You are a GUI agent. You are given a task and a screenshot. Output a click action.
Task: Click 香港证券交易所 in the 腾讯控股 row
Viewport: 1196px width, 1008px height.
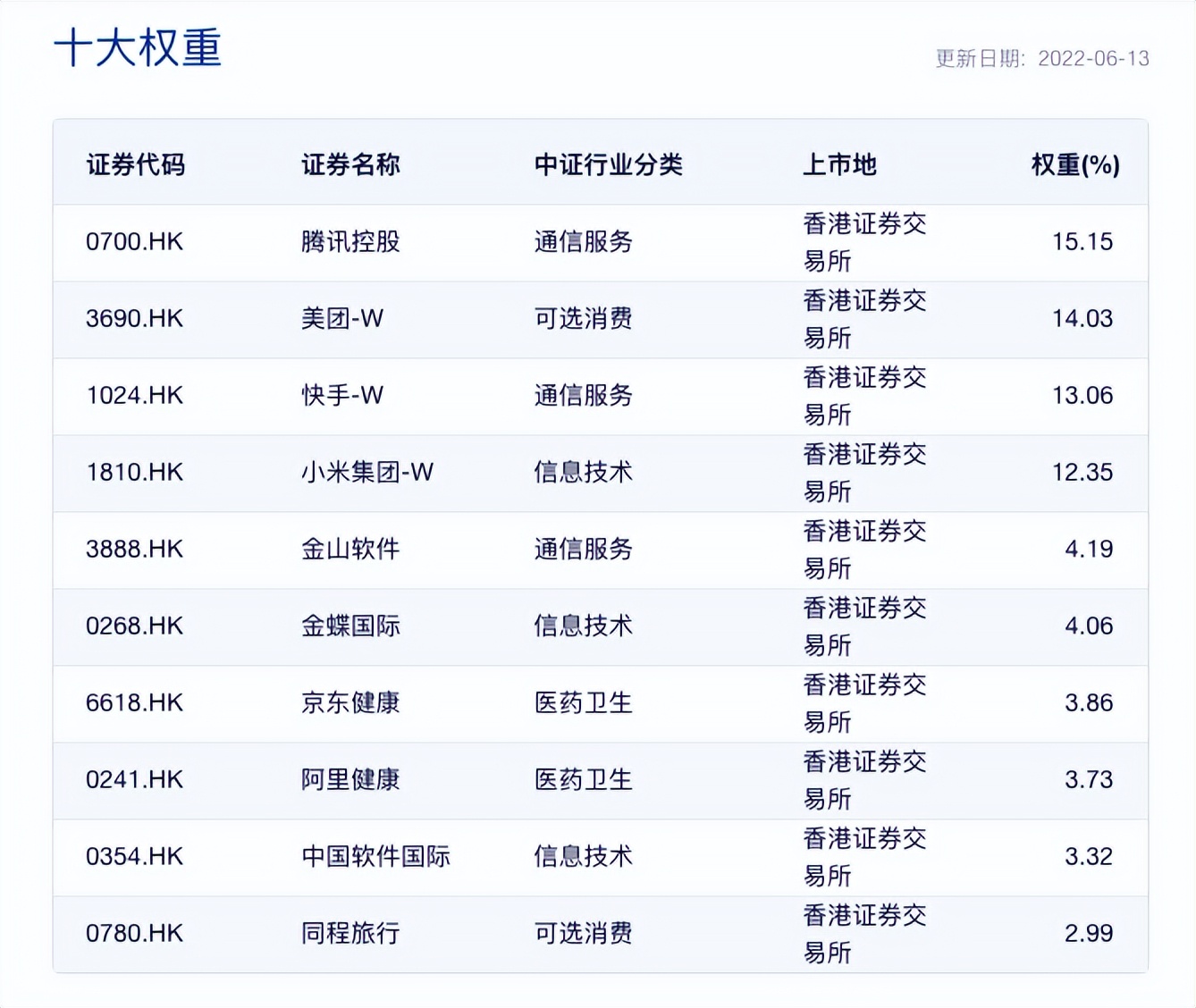point(864,242)
